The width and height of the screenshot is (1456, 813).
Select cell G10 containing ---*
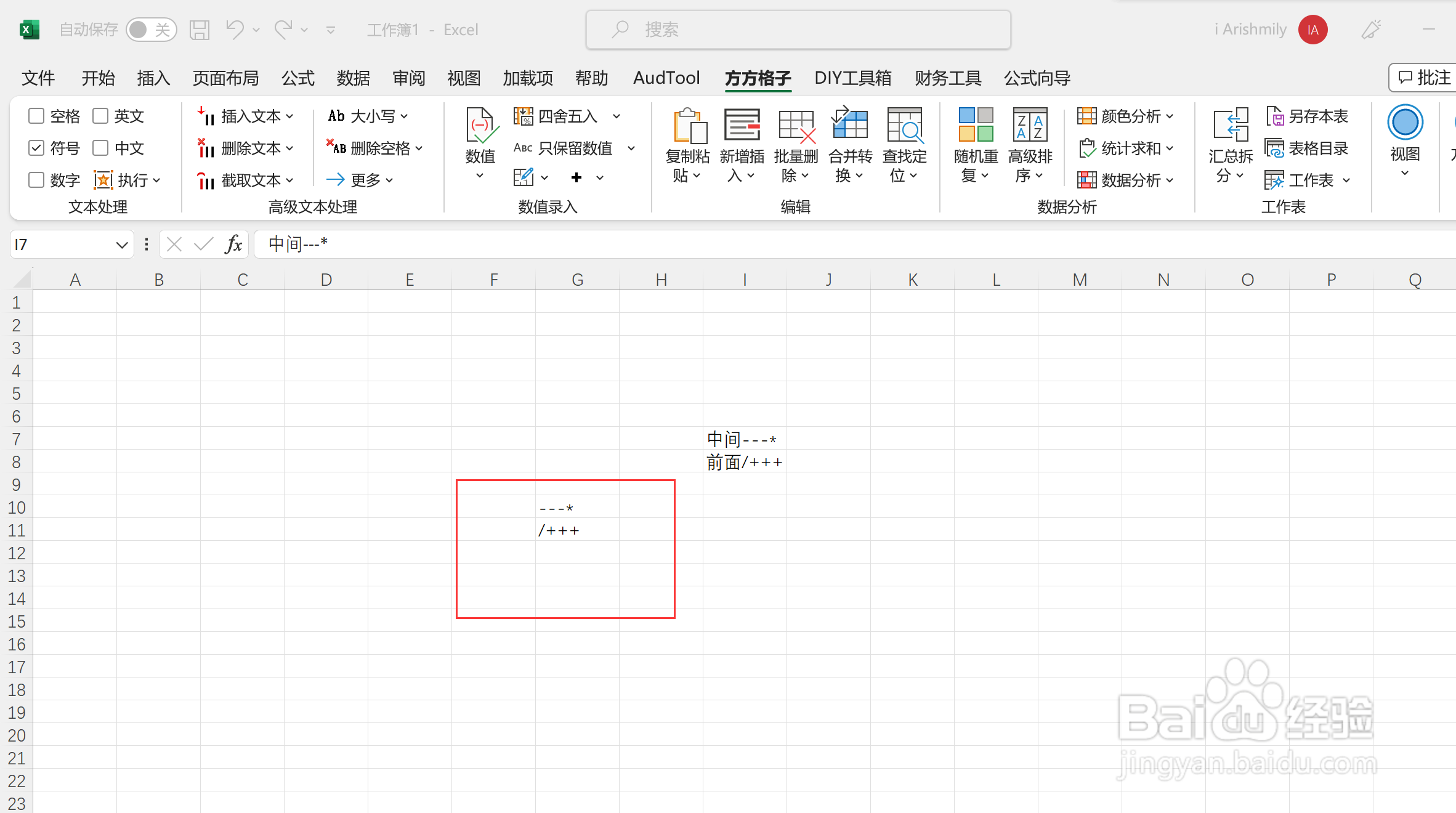click(577, 508)
